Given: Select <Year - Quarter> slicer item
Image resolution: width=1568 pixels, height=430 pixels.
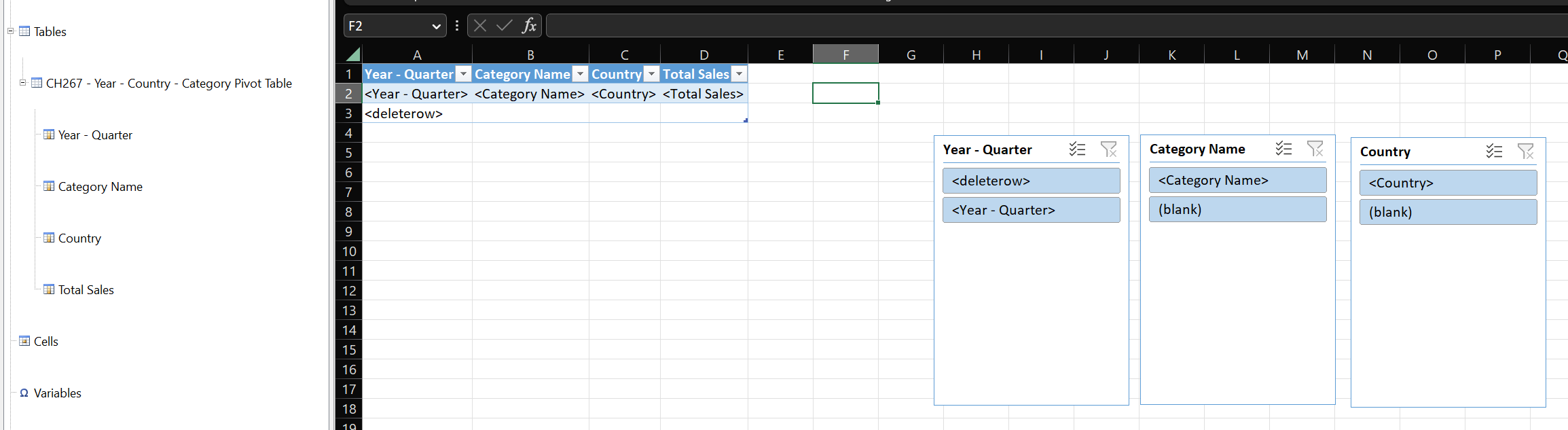Looking at the screenshot, I should pos(1031,210).
